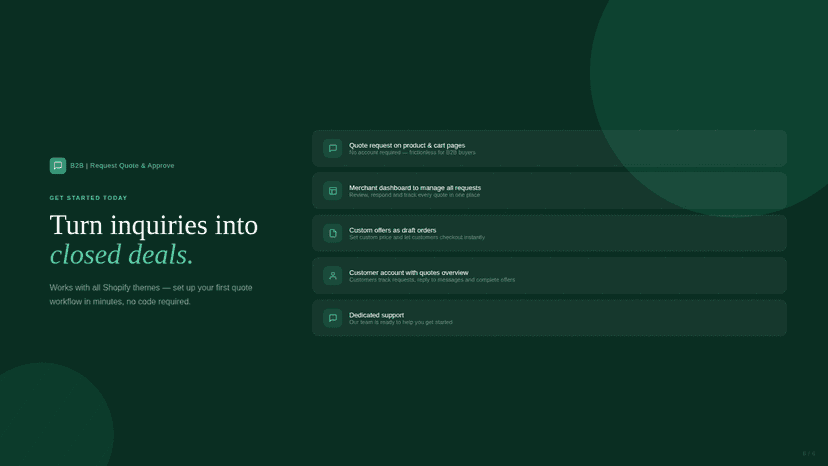Click the italic 'closed deals.' text
The width and height of the screenshot is (828, 466).
click(x=121, y=255)
